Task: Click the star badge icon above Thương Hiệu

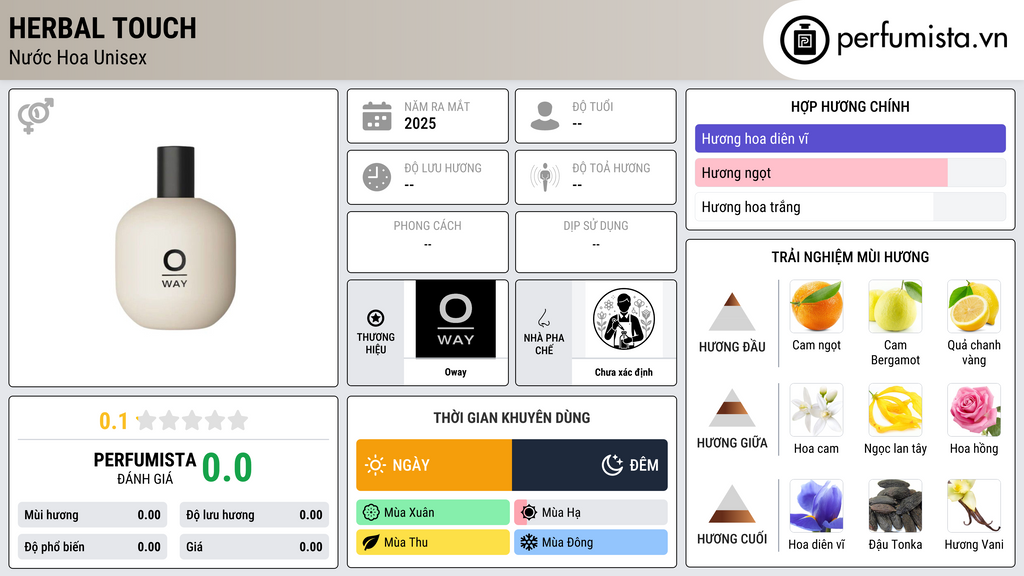Action: tap(376, 318)
